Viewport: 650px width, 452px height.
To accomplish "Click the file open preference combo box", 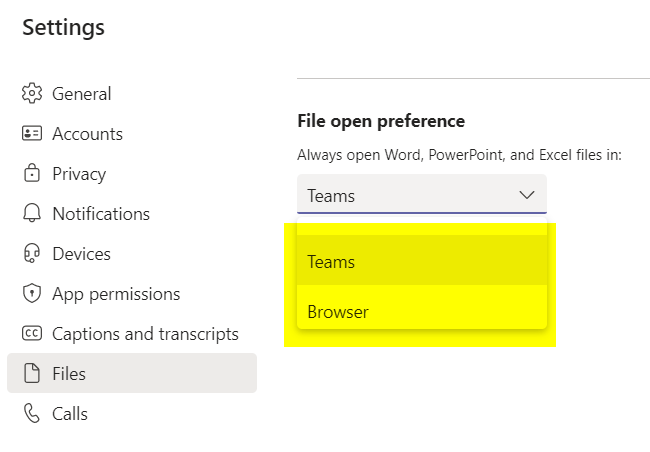I will (x=410, y=196).
